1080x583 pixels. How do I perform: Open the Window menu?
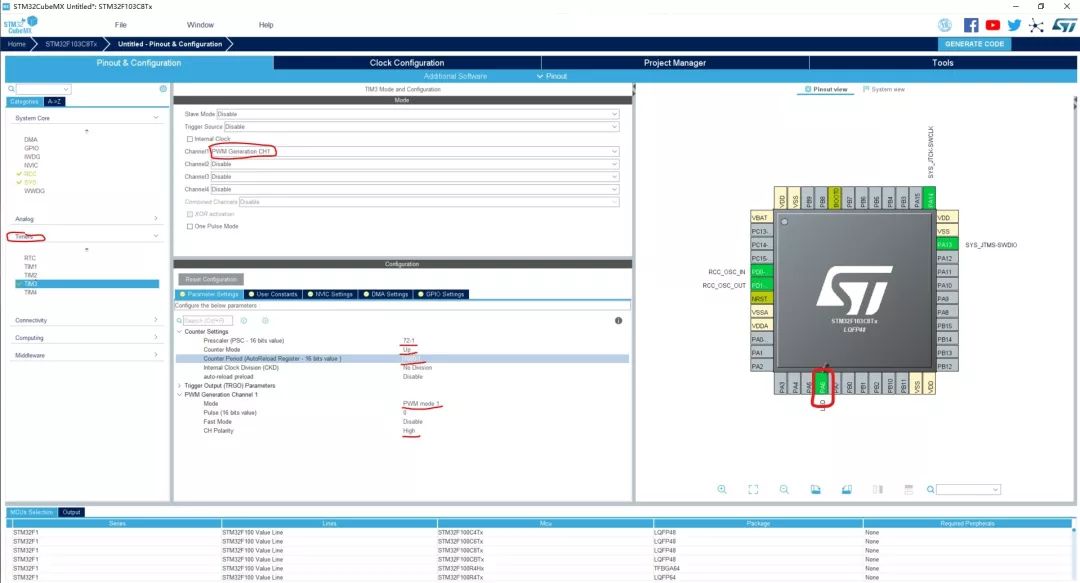click(x=200, y=25)
